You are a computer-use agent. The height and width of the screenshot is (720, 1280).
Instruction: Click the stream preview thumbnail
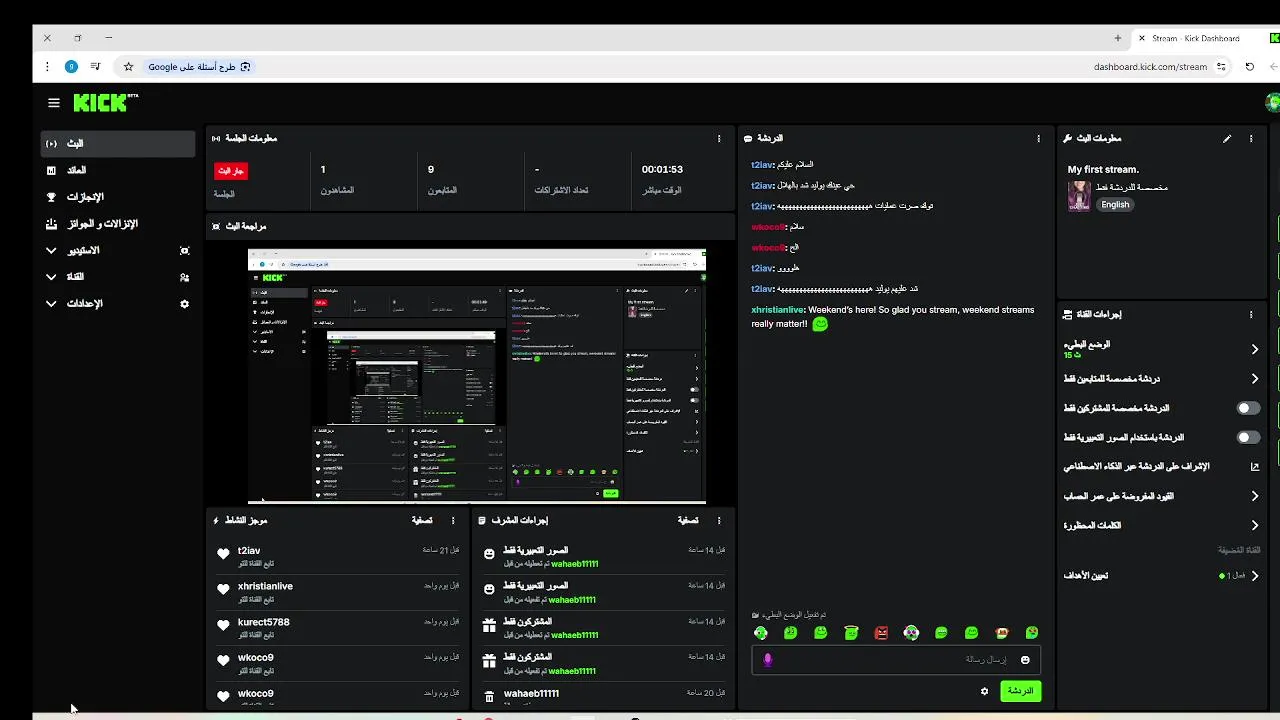tap(477, 376)
